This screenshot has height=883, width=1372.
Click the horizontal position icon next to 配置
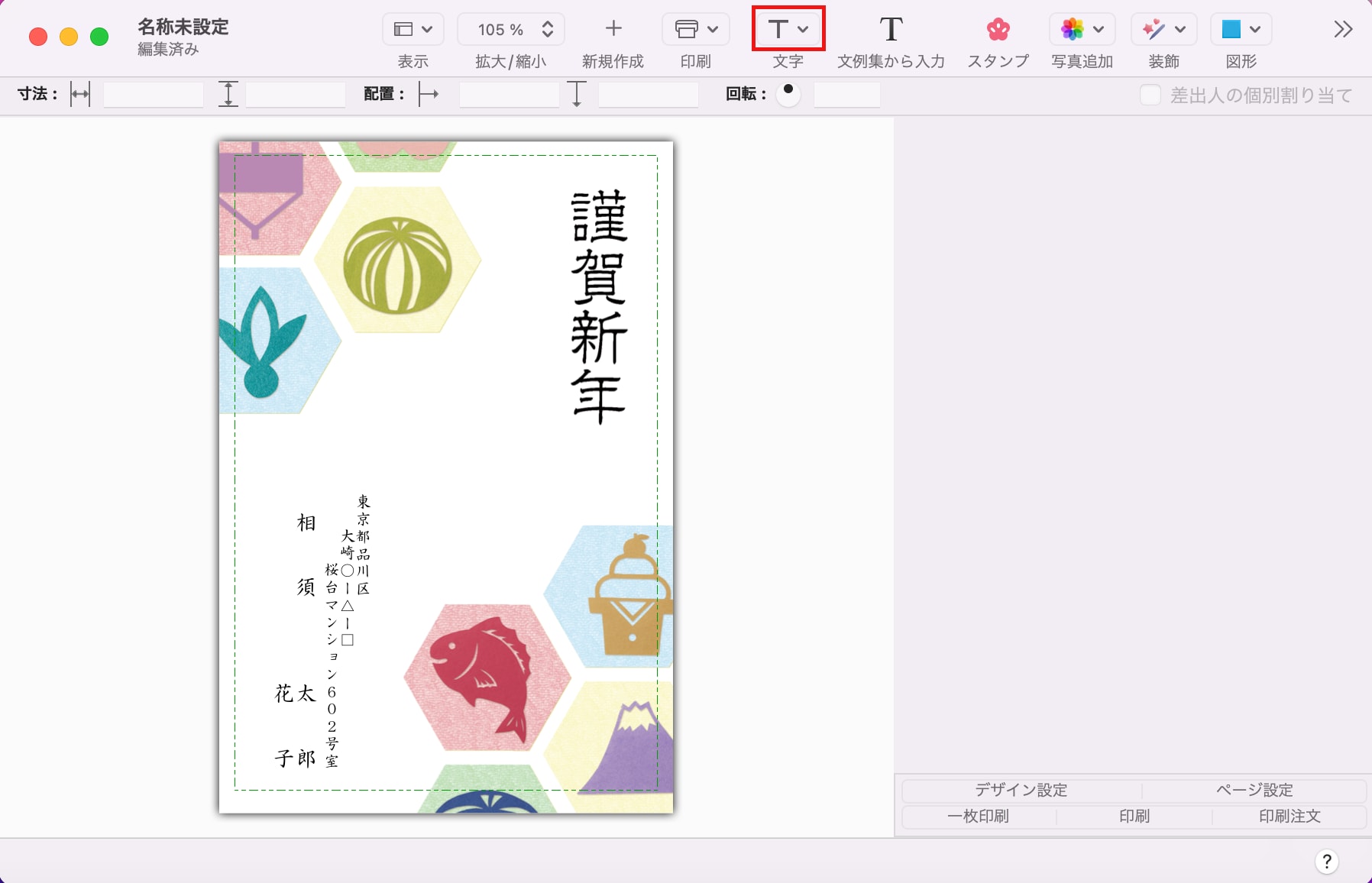coord(429,95)
